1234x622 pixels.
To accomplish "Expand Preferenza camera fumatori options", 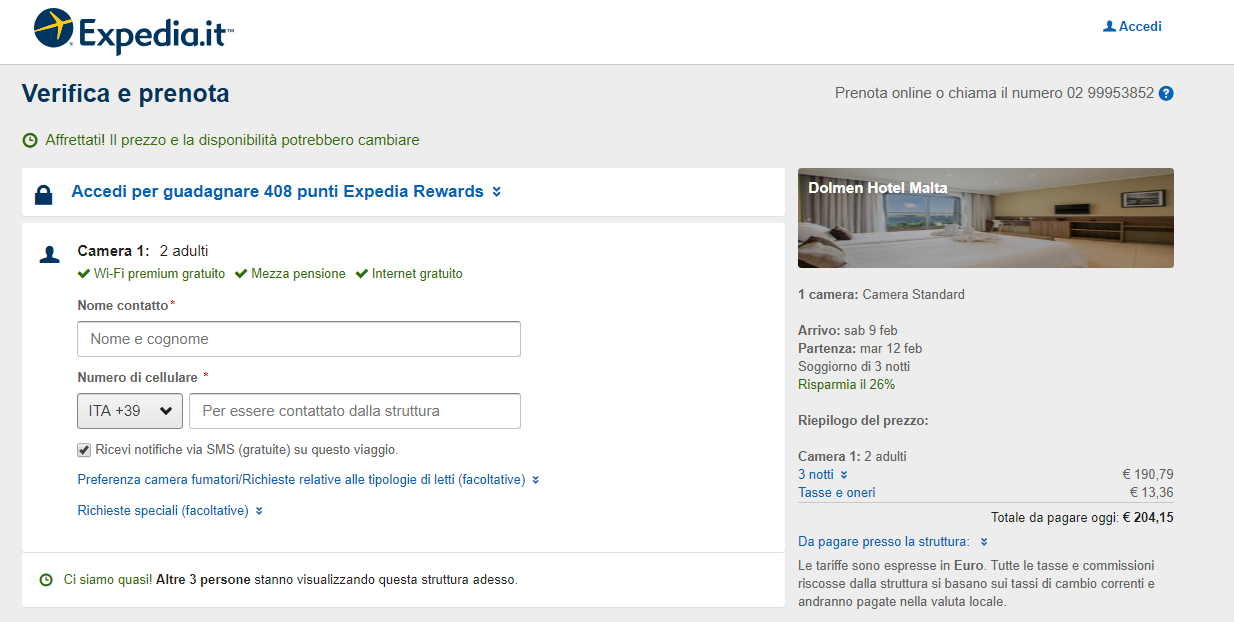I will point(309,480).
